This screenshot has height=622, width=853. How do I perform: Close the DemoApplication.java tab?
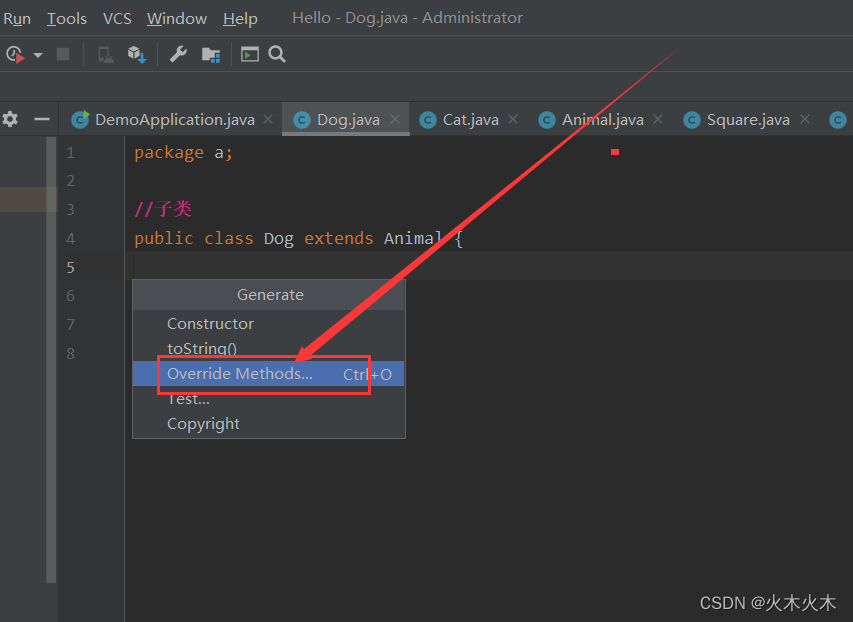click(268, 119)
